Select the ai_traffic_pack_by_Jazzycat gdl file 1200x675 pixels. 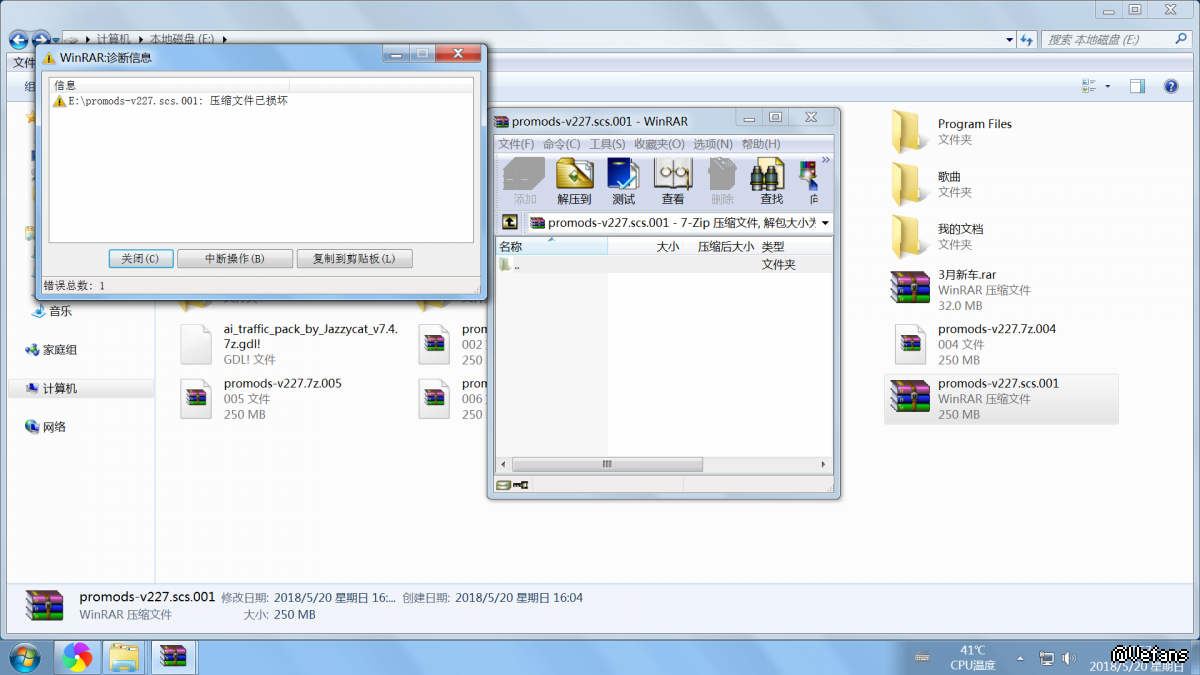pyautogui.click(x=290, y=343)
